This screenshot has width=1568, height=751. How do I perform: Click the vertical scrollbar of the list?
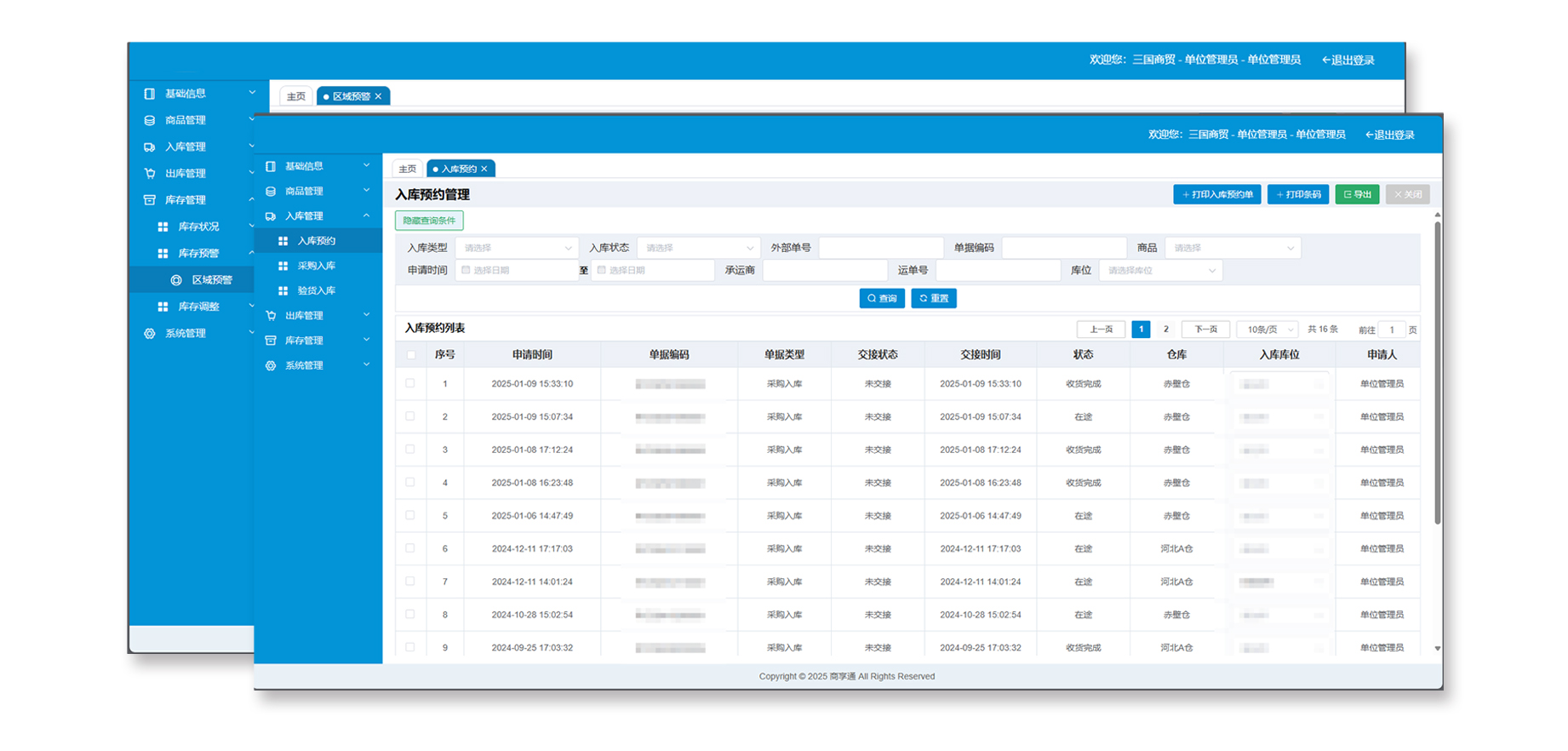(x=1437, y=375)
